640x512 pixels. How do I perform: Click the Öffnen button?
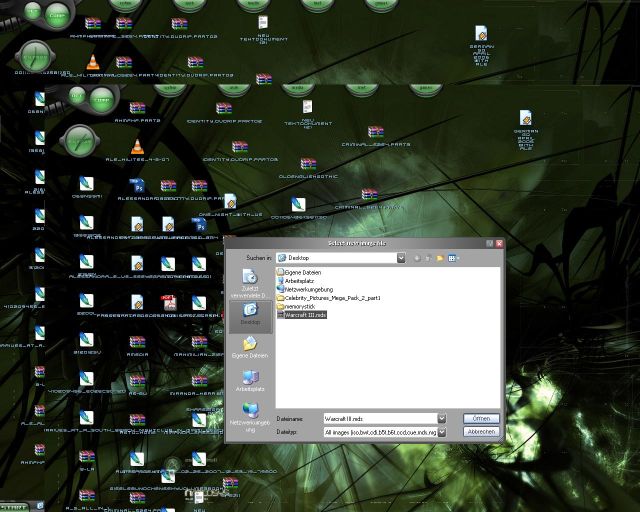pos(480,418)
